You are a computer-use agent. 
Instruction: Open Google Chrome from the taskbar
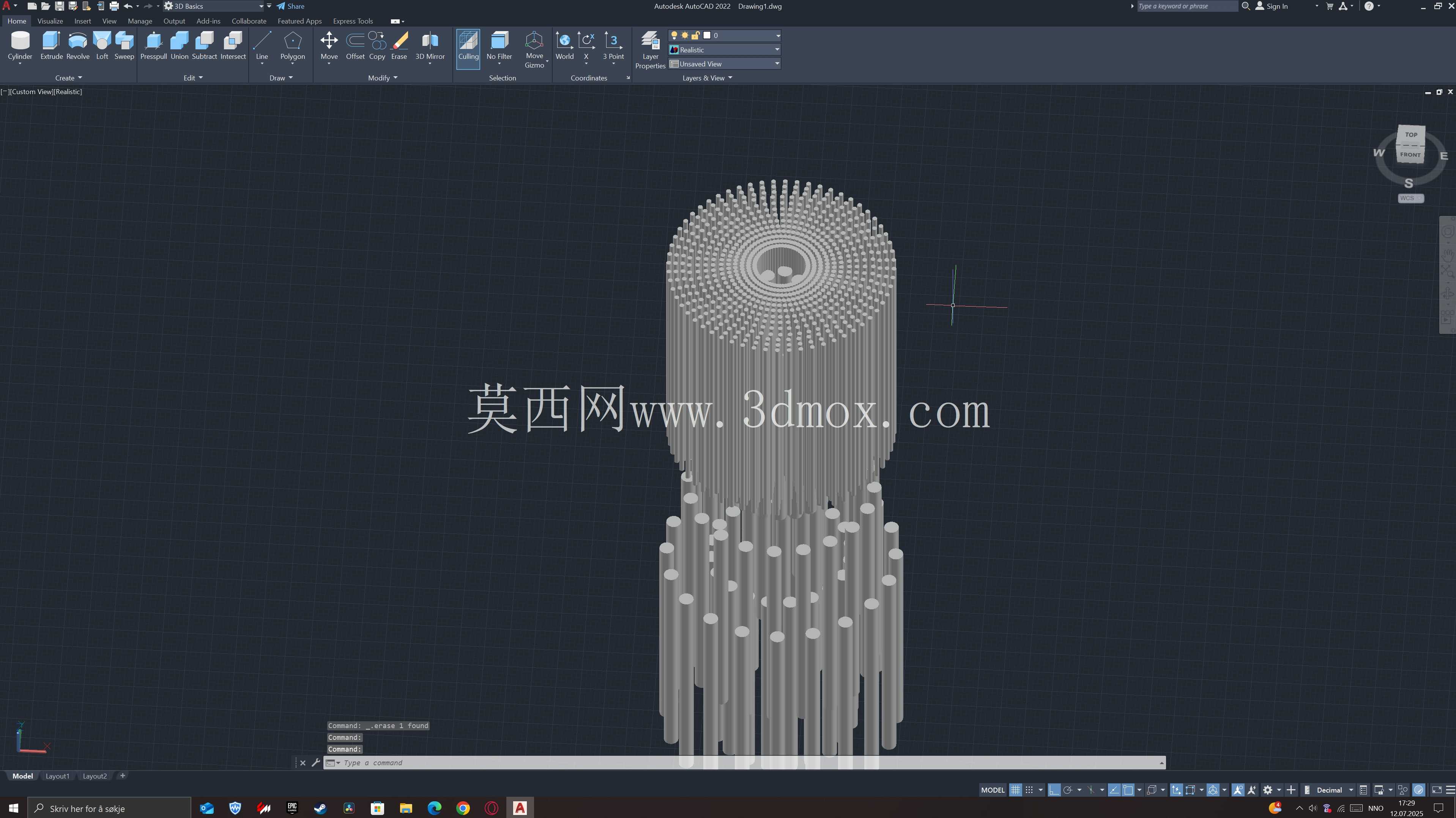click(x=463, y=809)
